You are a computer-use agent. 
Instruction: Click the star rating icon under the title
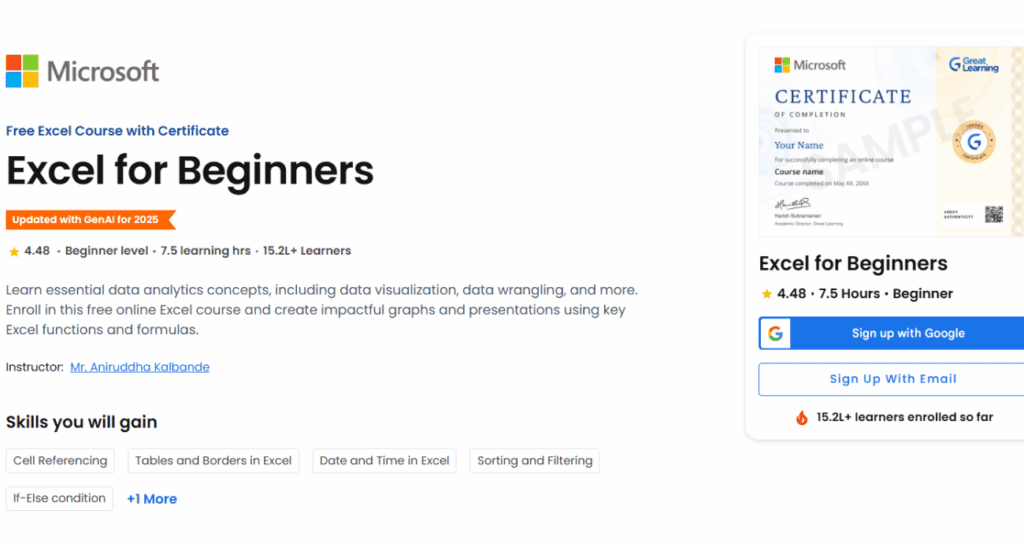(x=14, y=251)
